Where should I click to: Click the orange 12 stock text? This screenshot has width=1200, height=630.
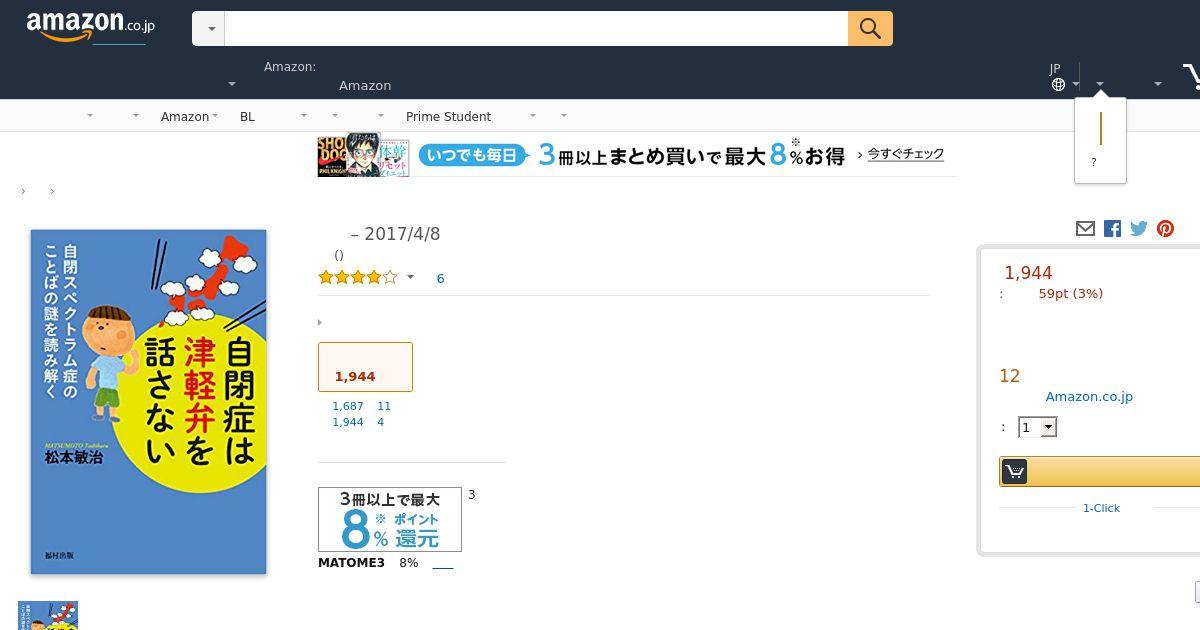pyautogui.click(x=1009, y=376)
